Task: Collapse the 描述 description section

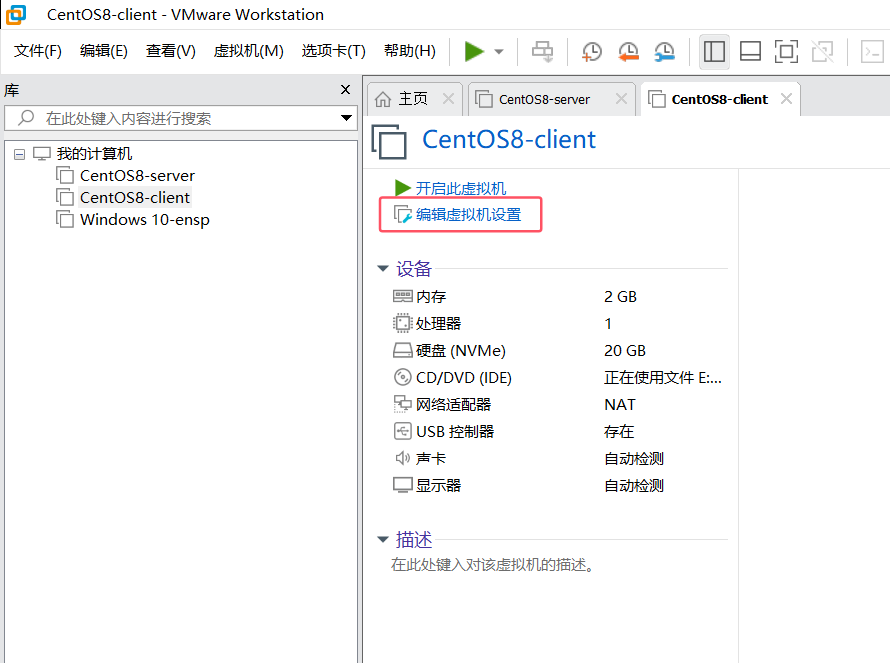Action: 383,539
